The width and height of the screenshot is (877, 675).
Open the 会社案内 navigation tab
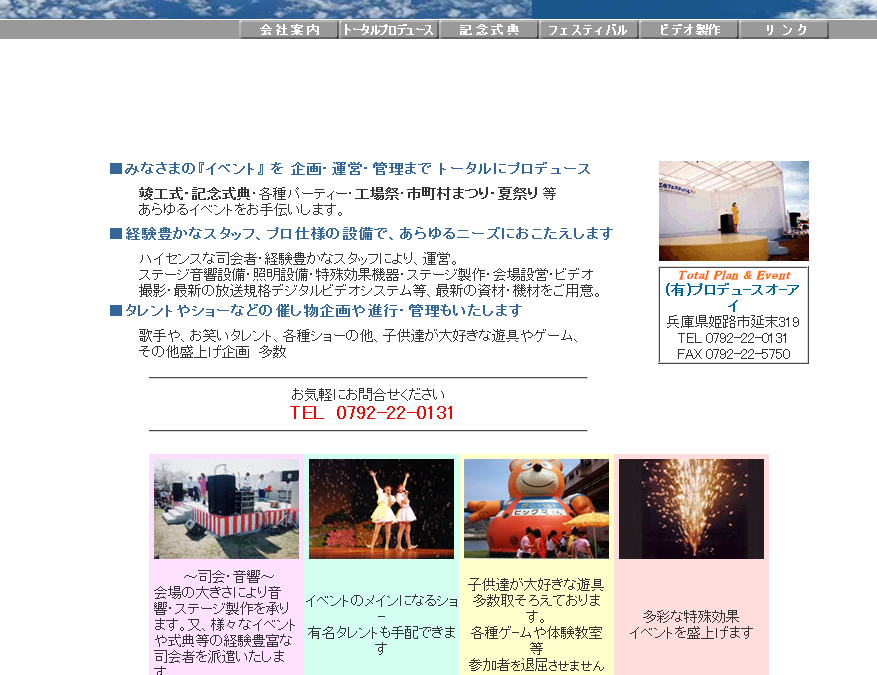coord(286,29)
